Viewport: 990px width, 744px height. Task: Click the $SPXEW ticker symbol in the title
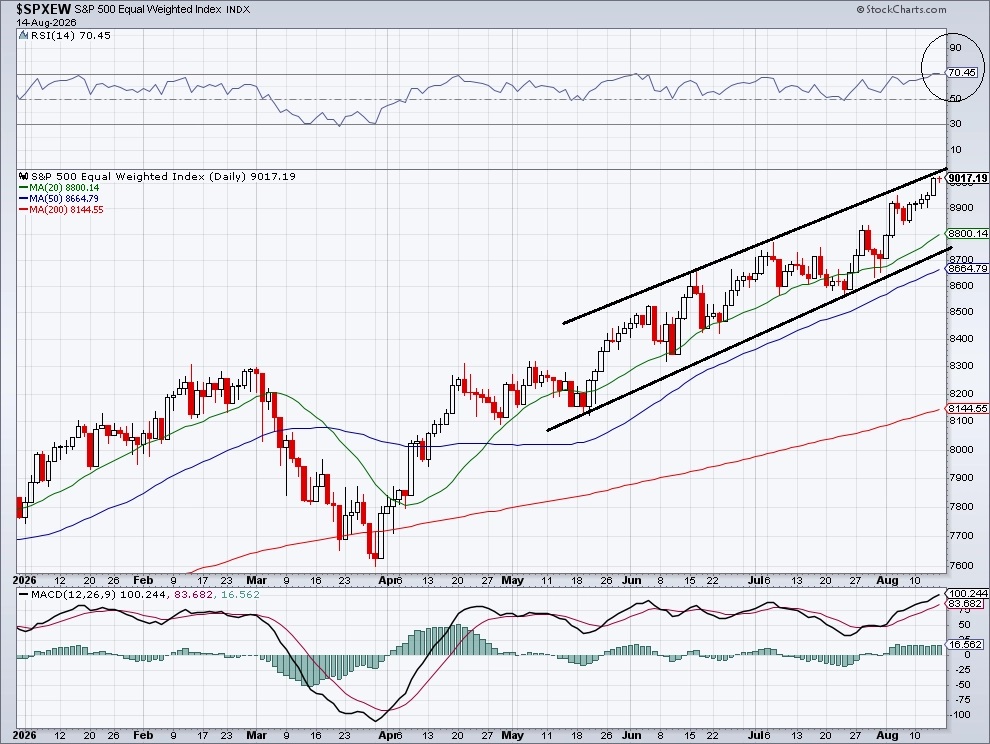[x=44, y=9]
